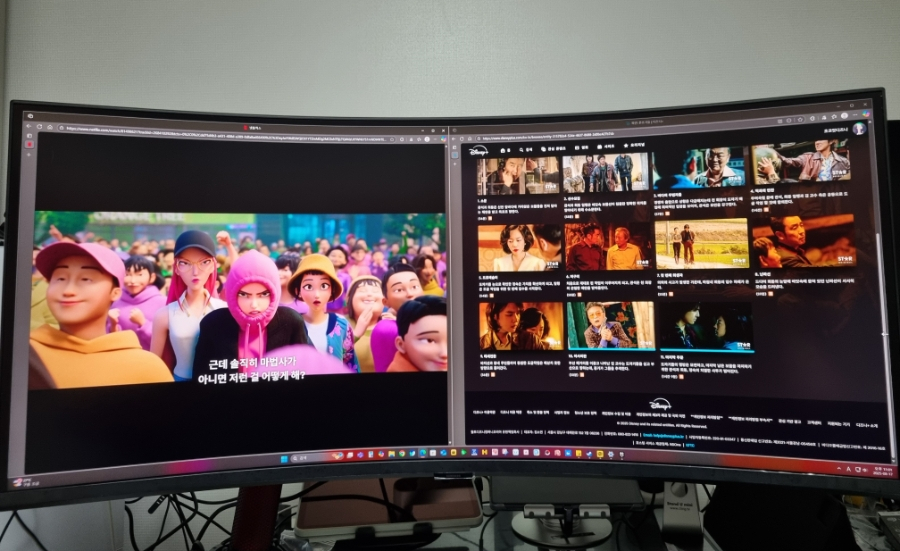900x551 pixels.
Task: Open Disney+ 검색 search navigation item
Action: [526, 149]
